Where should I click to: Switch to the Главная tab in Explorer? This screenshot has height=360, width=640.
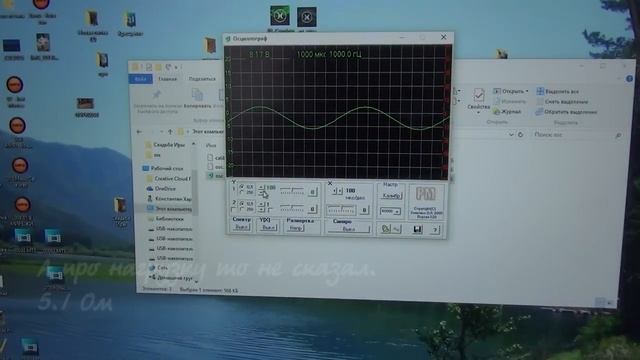(167, 79)
